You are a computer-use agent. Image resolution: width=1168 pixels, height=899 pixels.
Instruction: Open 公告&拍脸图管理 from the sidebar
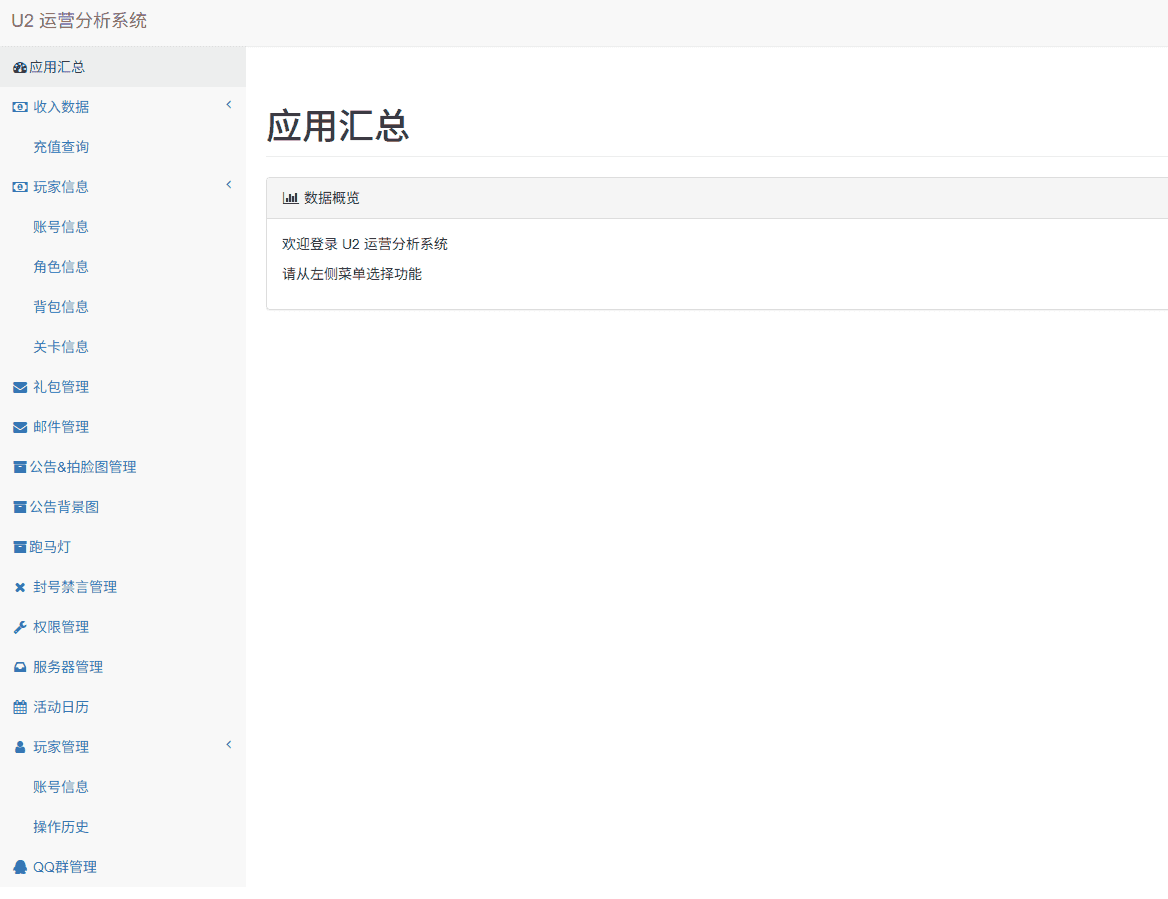pos(83,467)
